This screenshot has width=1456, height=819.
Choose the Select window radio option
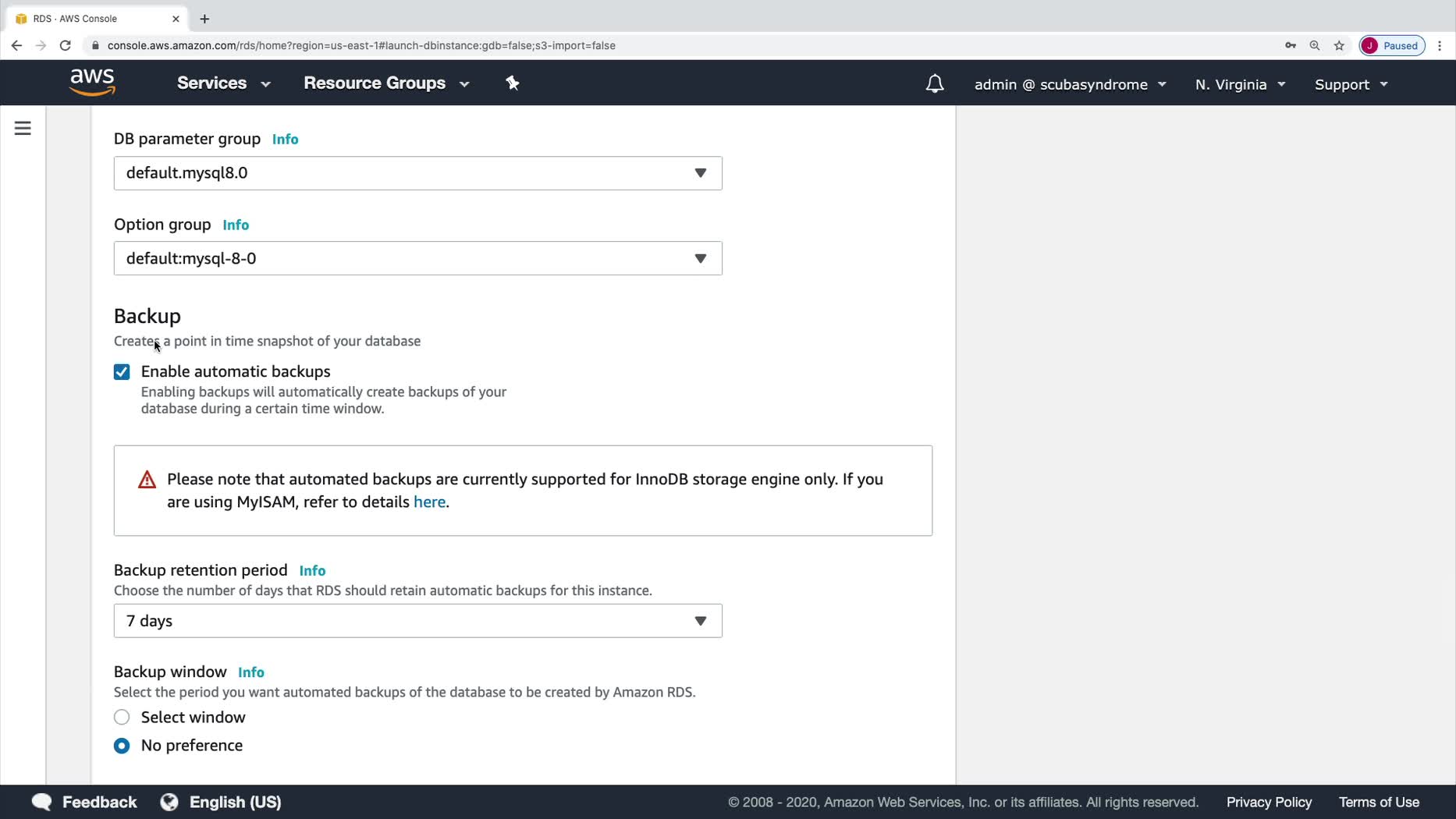[x=122, y=718]
